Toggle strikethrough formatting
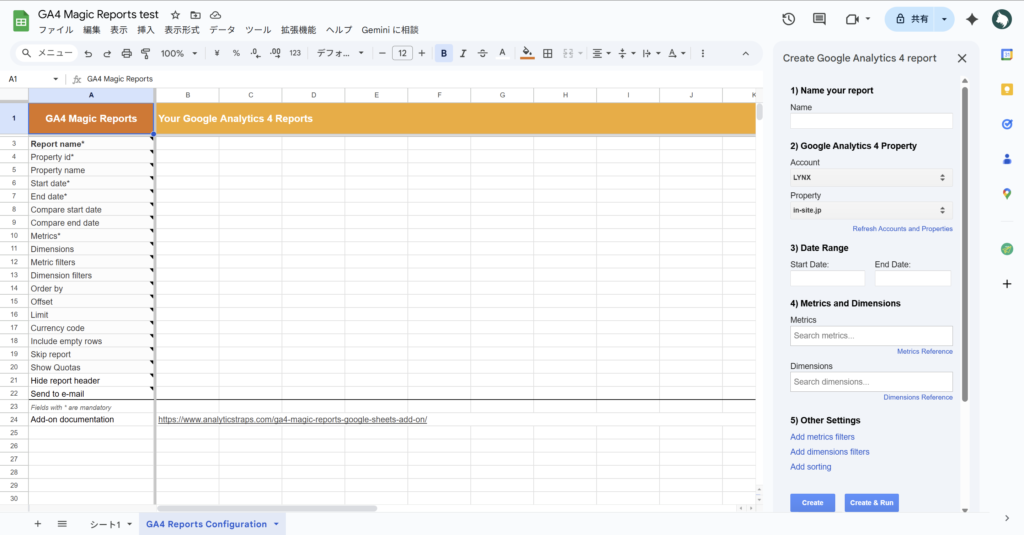1024x535 pixels. [x=483, y=53]
